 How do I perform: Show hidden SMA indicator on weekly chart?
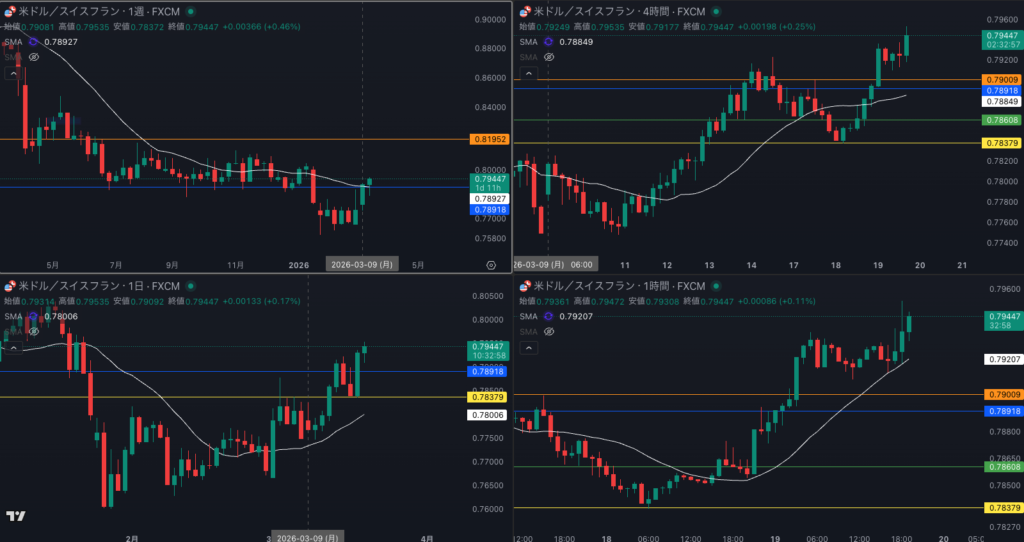click(34, 57)
